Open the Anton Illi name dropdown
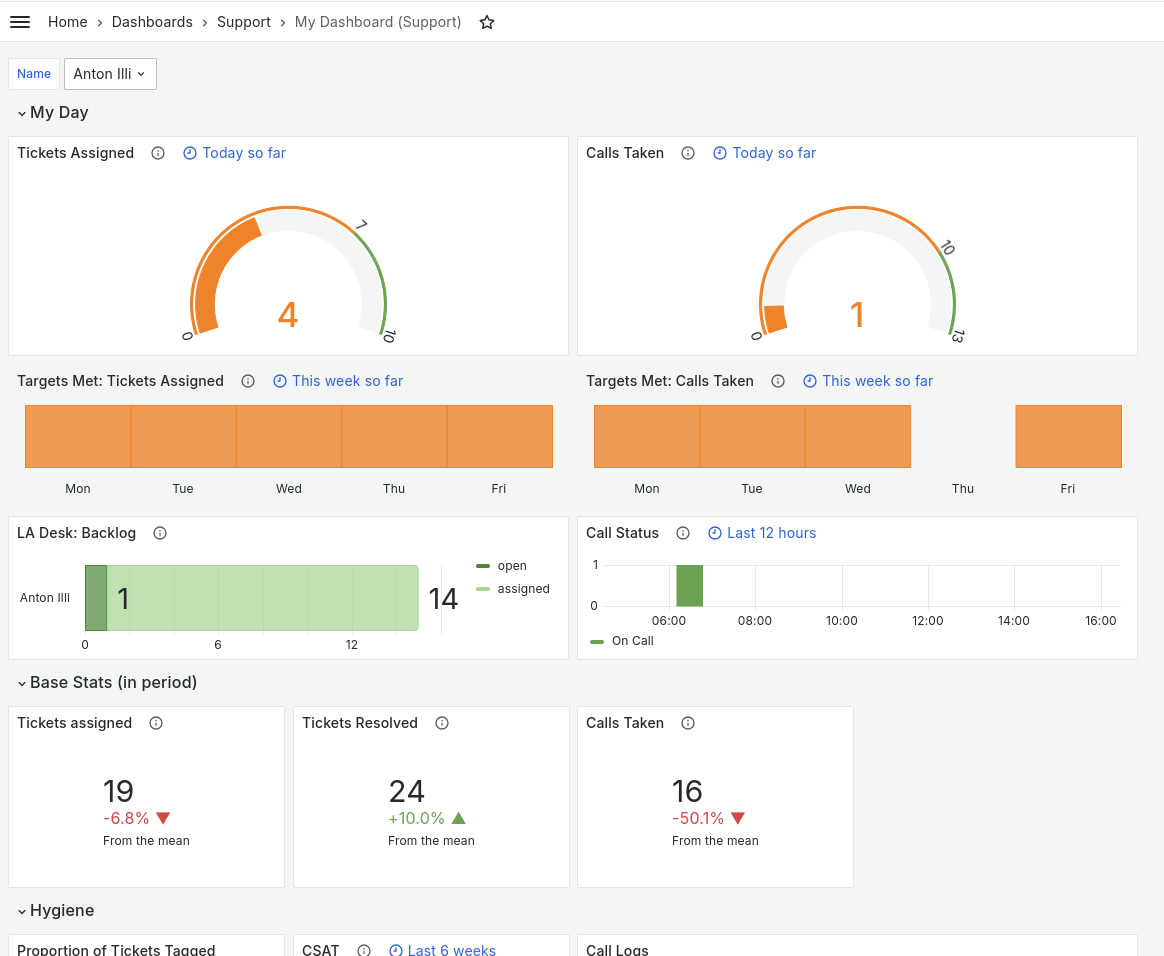This screenshot has height=956, width=1164. point(109,74)
